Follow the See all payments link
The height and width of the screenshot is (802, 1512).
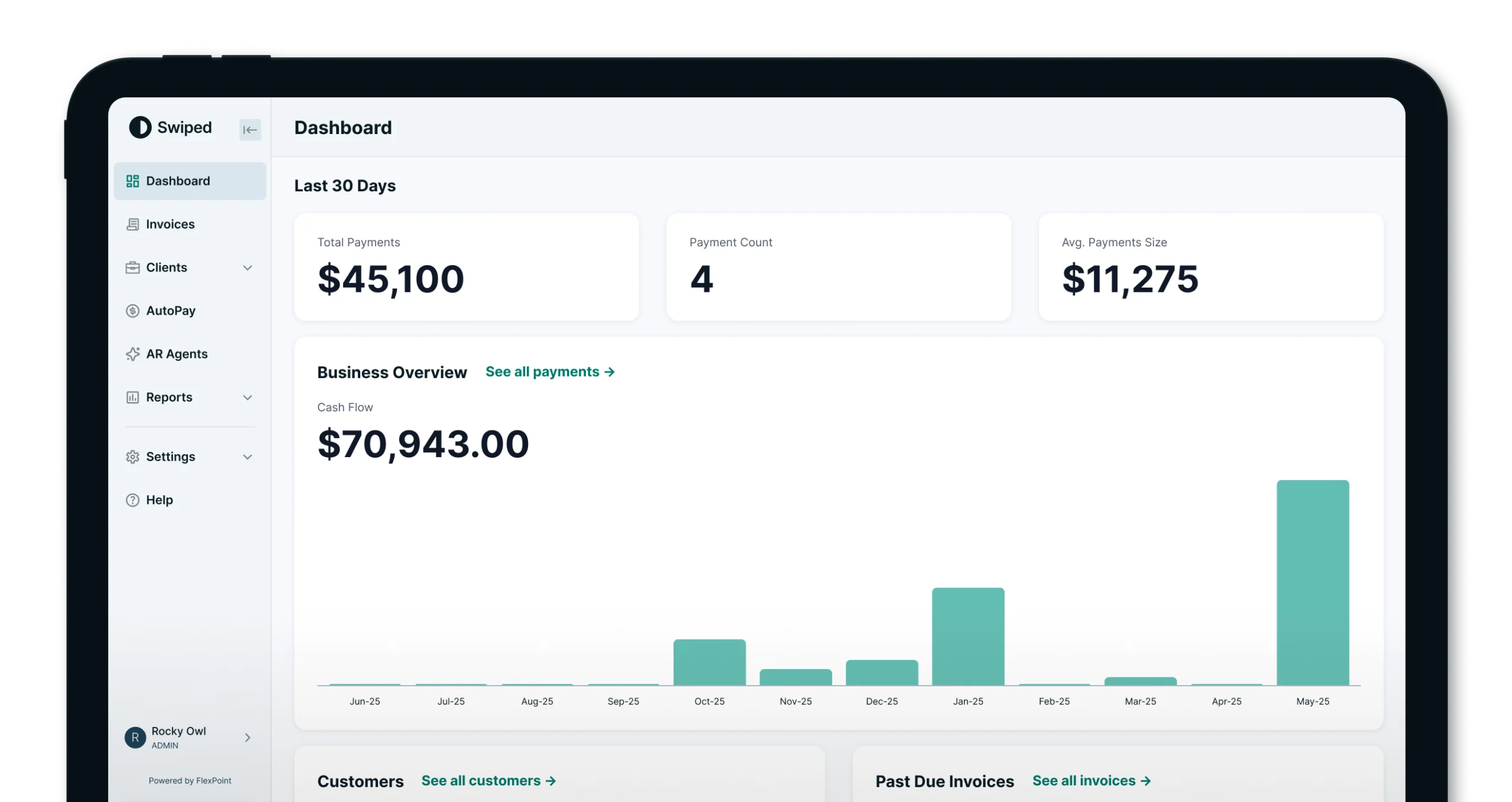point(550,371)
